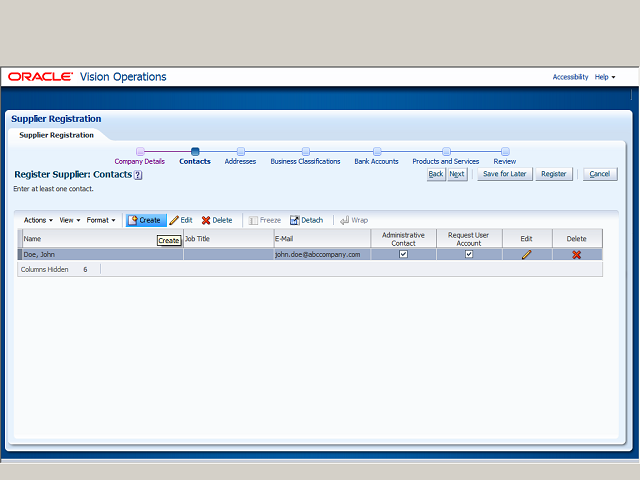The width and height of the screenshot is (640, 480).
Task: Click the Detach toolbar button
Action: (306, 220)
